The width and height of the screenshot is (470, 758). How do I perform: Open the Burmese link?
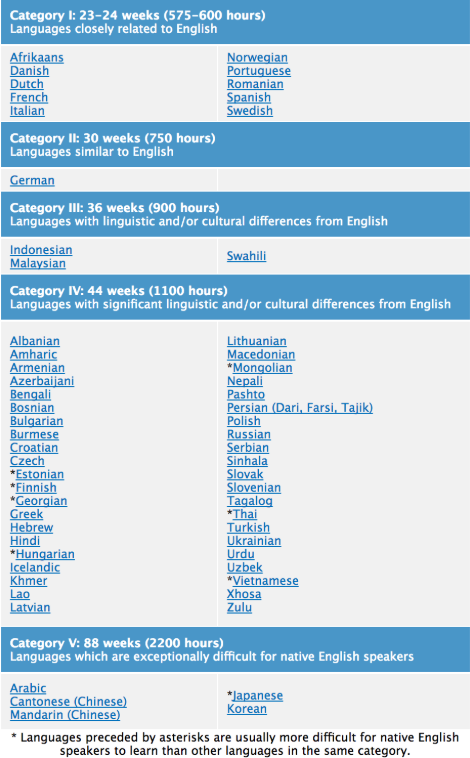(34, 435)
